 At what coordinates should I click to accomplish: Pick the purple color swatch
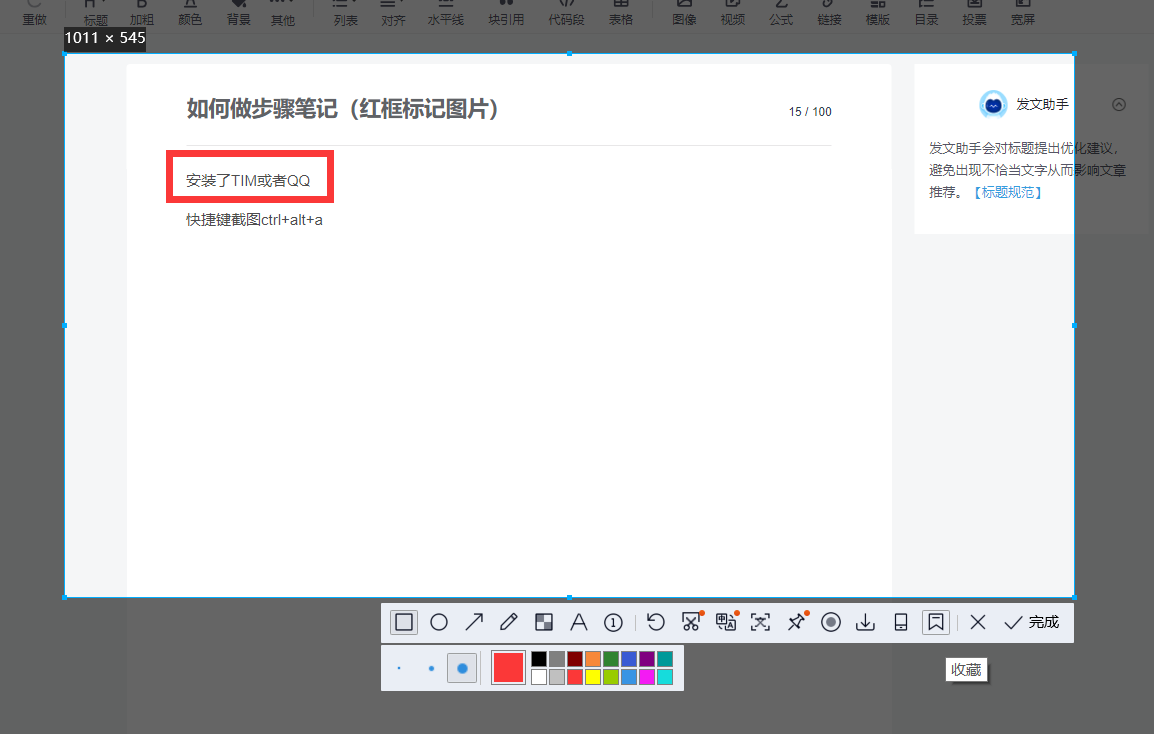tap(647, 659)
